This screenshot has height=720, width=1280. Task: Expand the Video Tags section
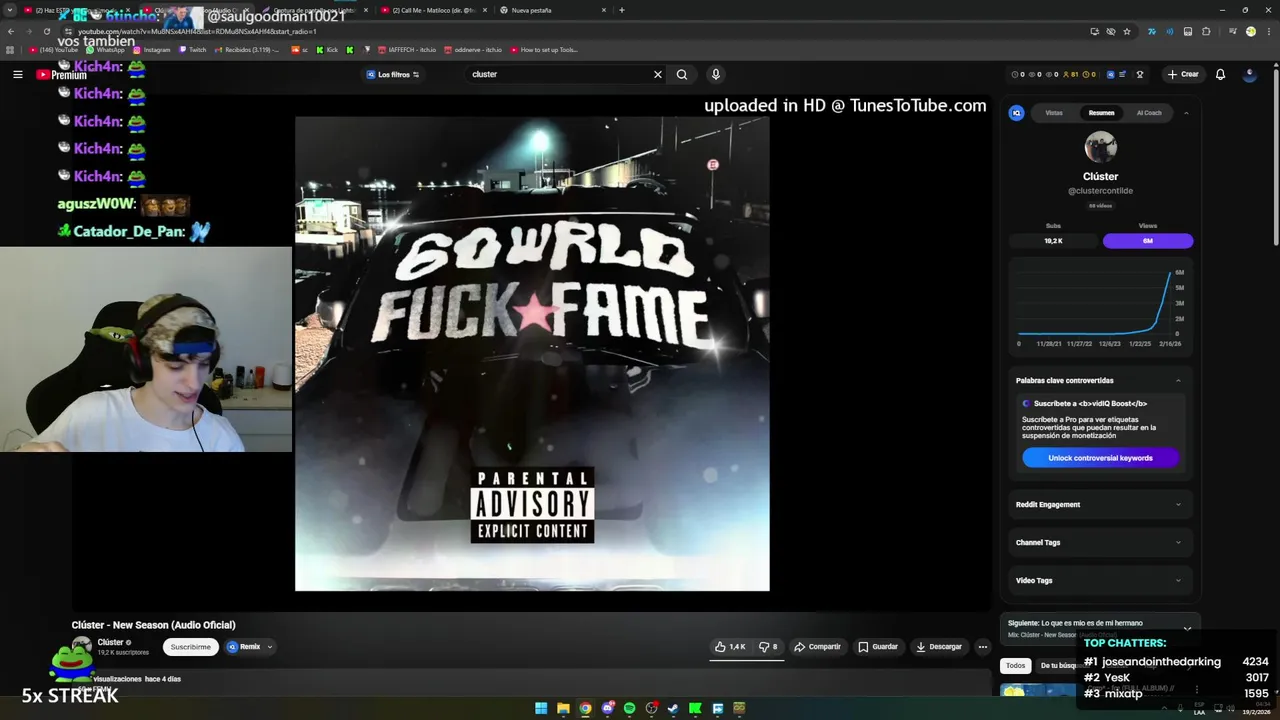1099,580
